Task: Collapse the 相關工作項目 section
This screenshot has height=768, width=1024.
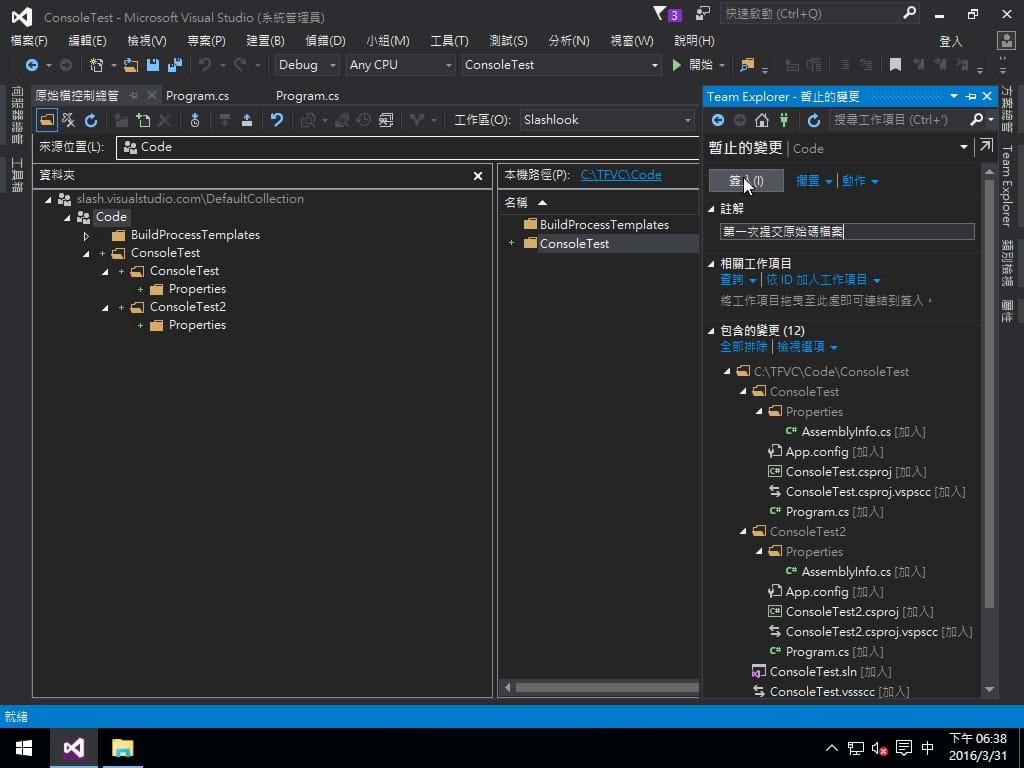Action: click(711, 264)
